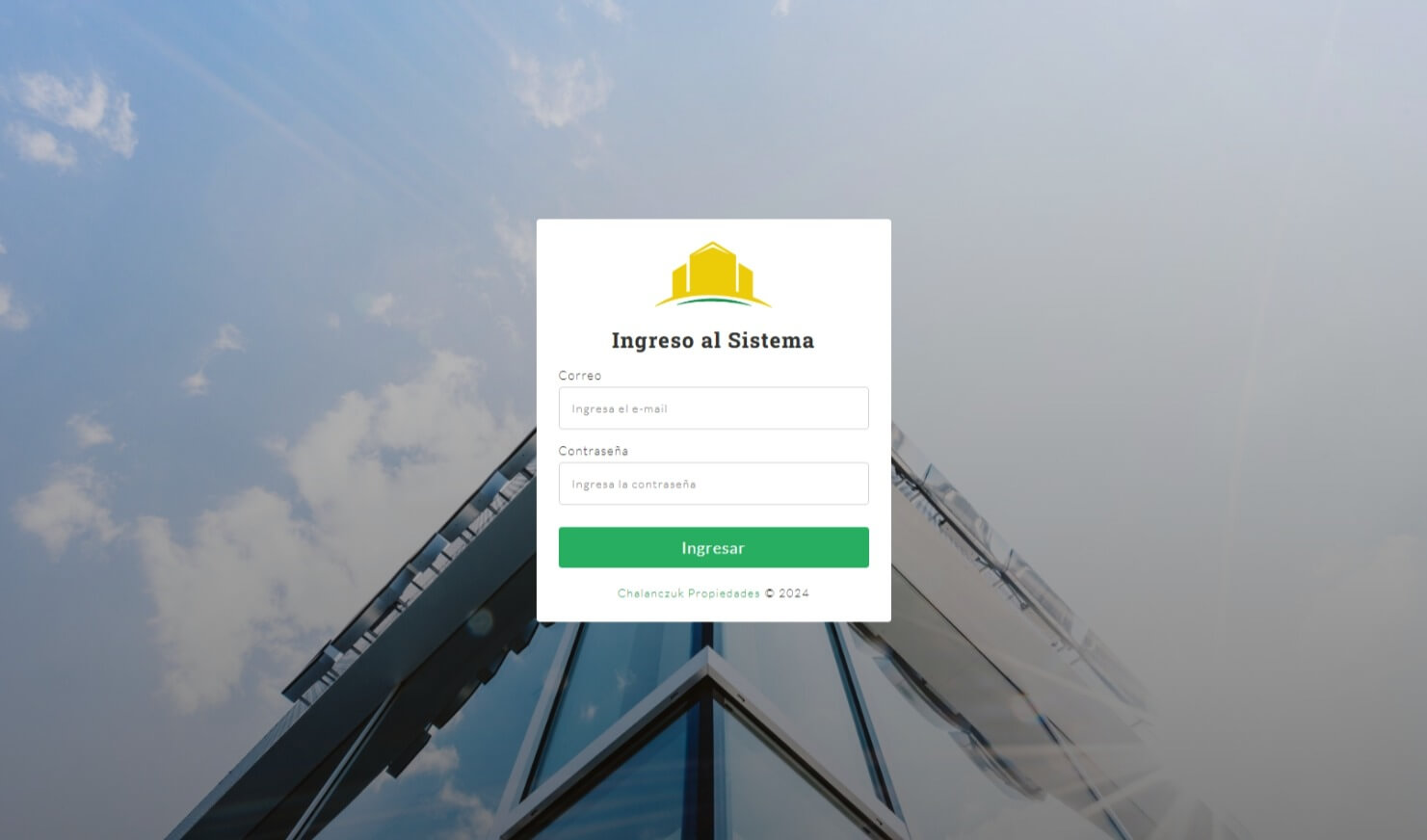The width and height of the screenshot is (1427, 840).
Task: Click the © 2024 copyright text
Action: (x=786, y=593)
